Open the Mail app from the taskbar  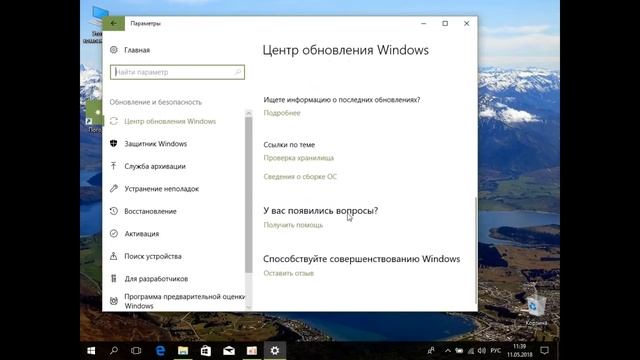pyautogui.click(x=229, y=351)
